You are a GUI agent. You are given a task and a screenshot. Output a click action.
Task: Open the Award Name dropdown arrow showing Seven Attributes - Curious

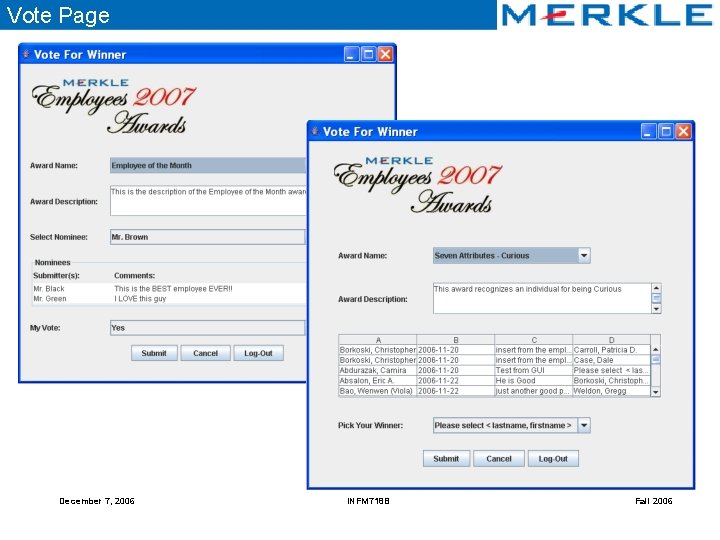584,255
